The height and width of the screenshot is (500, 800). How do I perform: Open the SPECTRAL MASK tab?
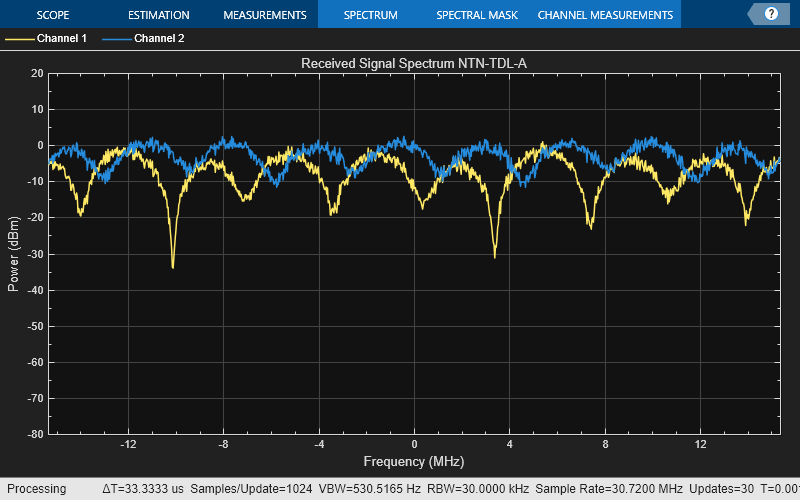[477, 15]
